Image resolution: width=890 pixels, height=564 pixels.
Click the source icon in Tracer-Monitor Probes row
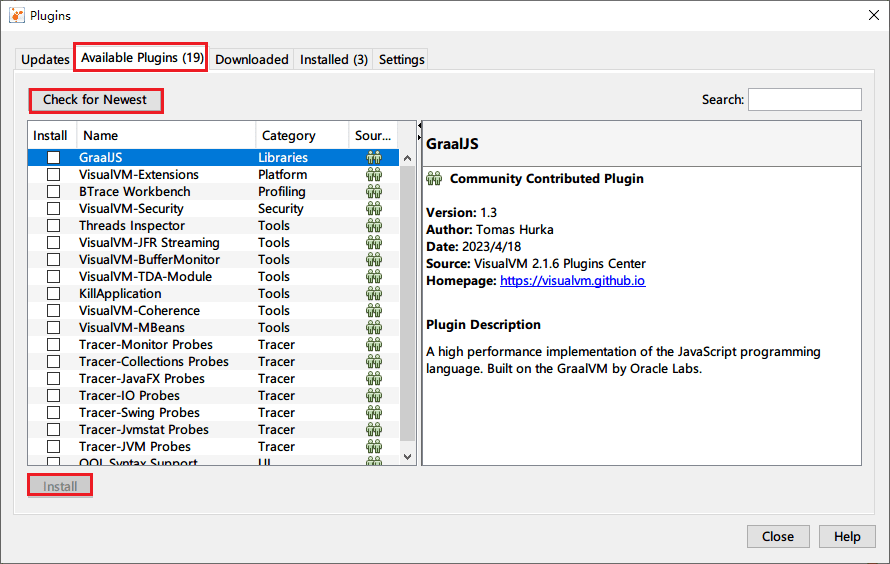(x=373, y=345)
